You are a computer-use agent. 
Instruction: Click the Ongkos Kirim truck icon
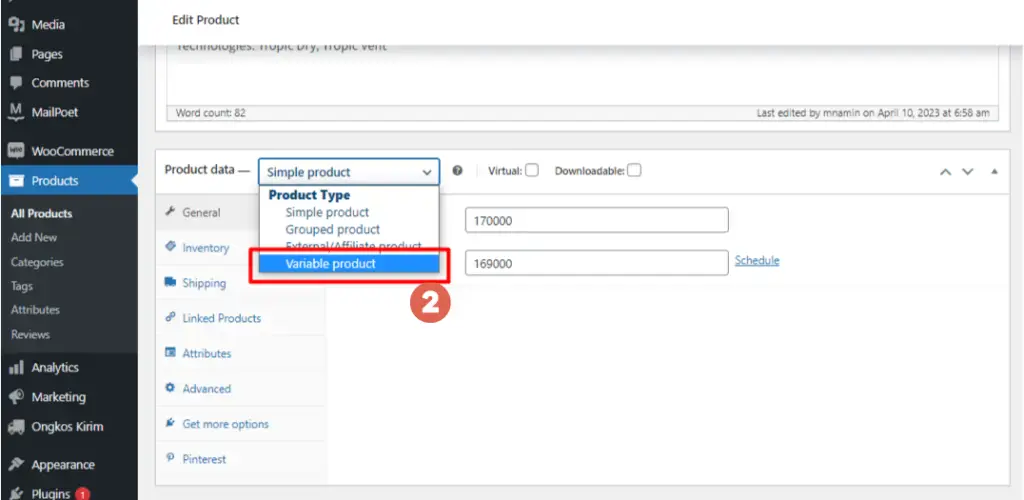[16, 427]
